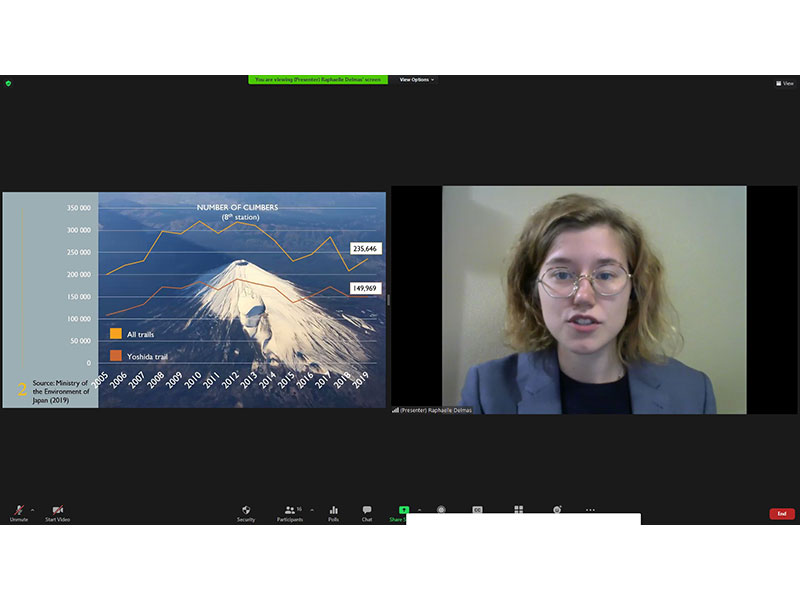
Task: Click the View button at top right
Action: (785, 83)
